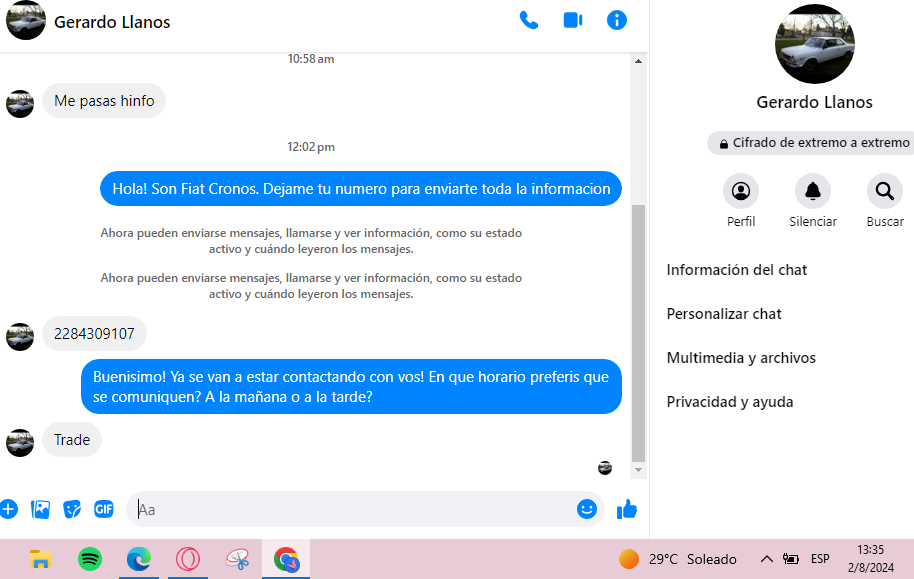This screenshot has height=579, width=914.
Task: Click the 'Buenisimo! Ya se van' sent message
Action: [x=351, y=387]
